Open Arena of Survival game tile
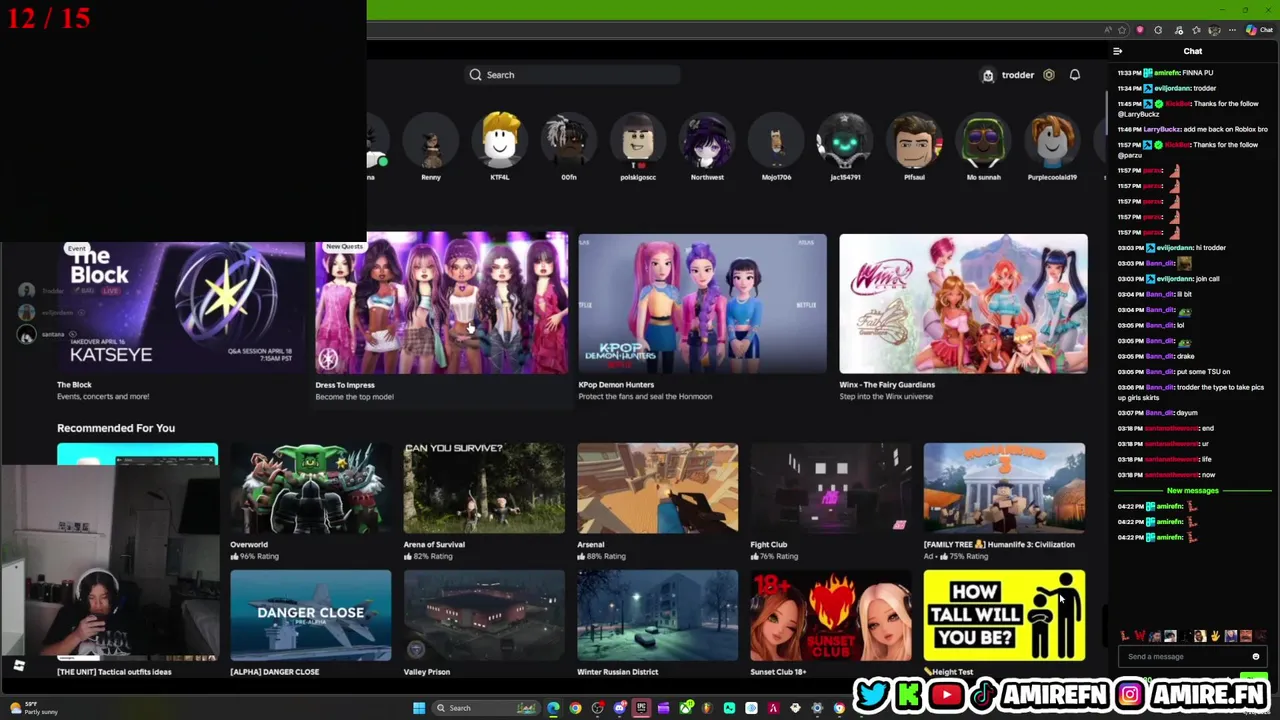1280x720 pixels. click(x=484, y=489)
